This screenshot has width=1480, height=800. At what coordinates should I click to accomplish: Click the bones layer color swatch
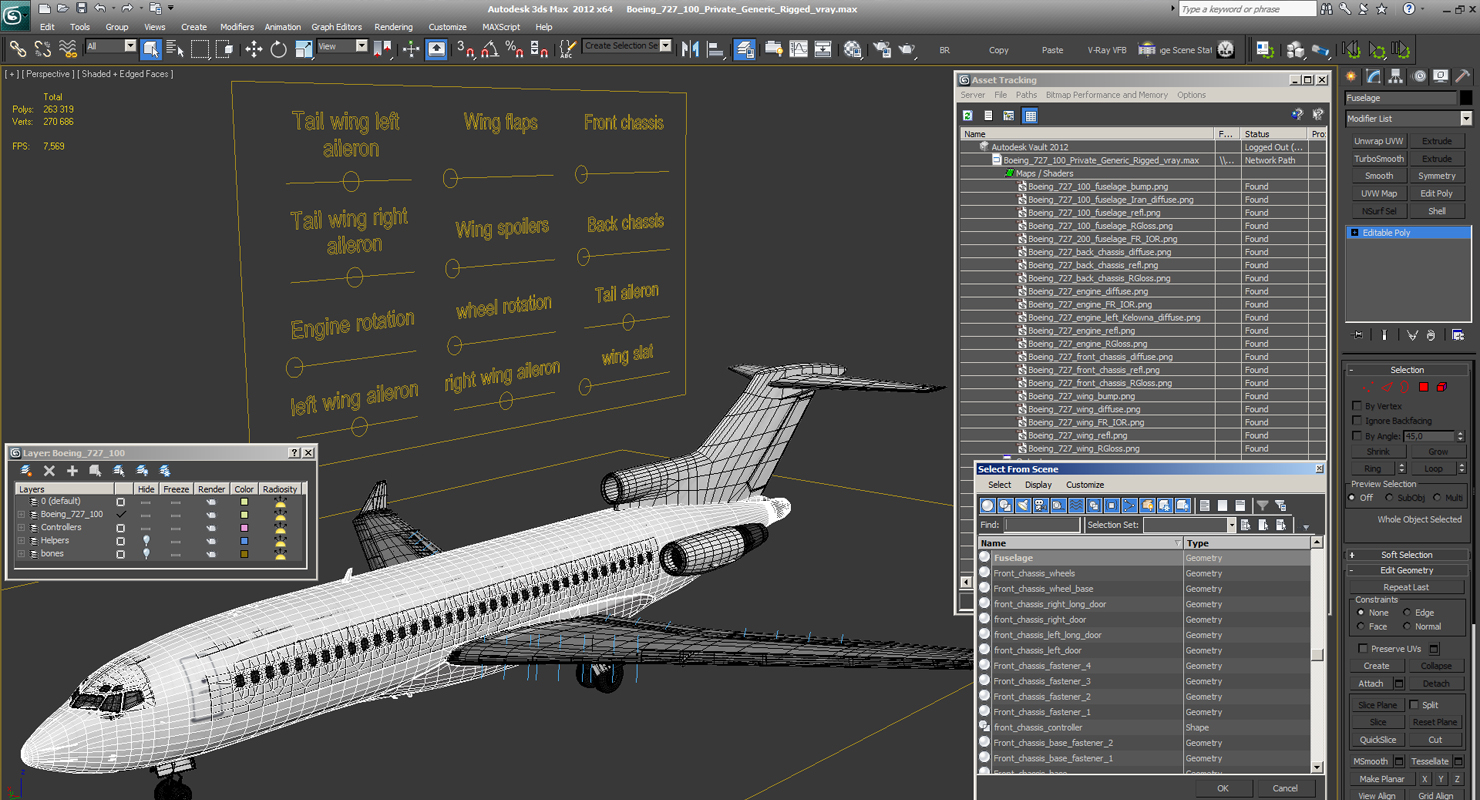point(244,553)
